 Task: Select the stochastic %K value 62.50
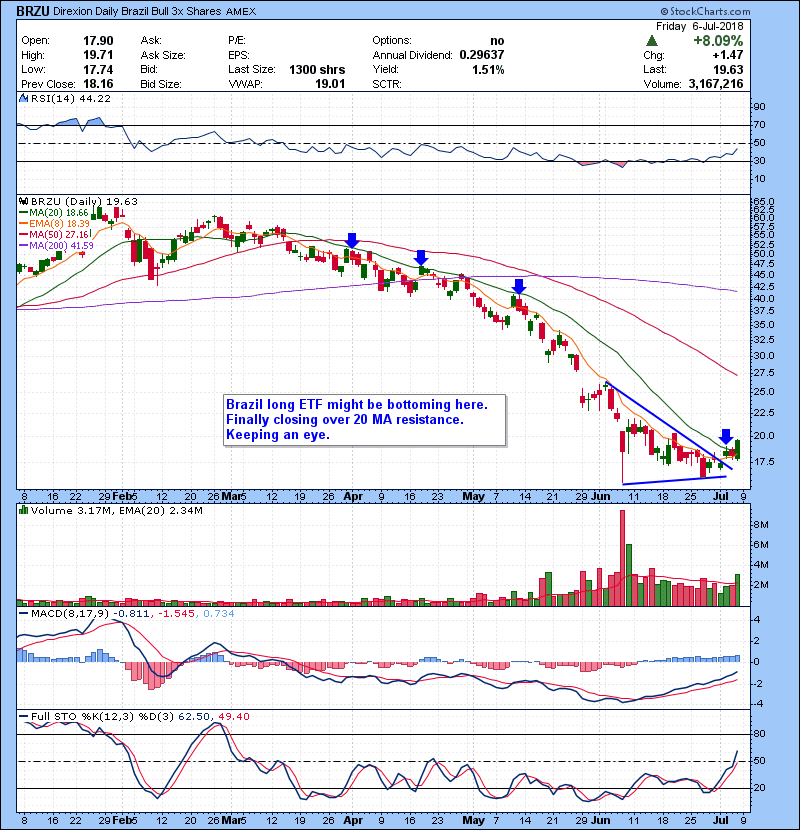(194, 717)
